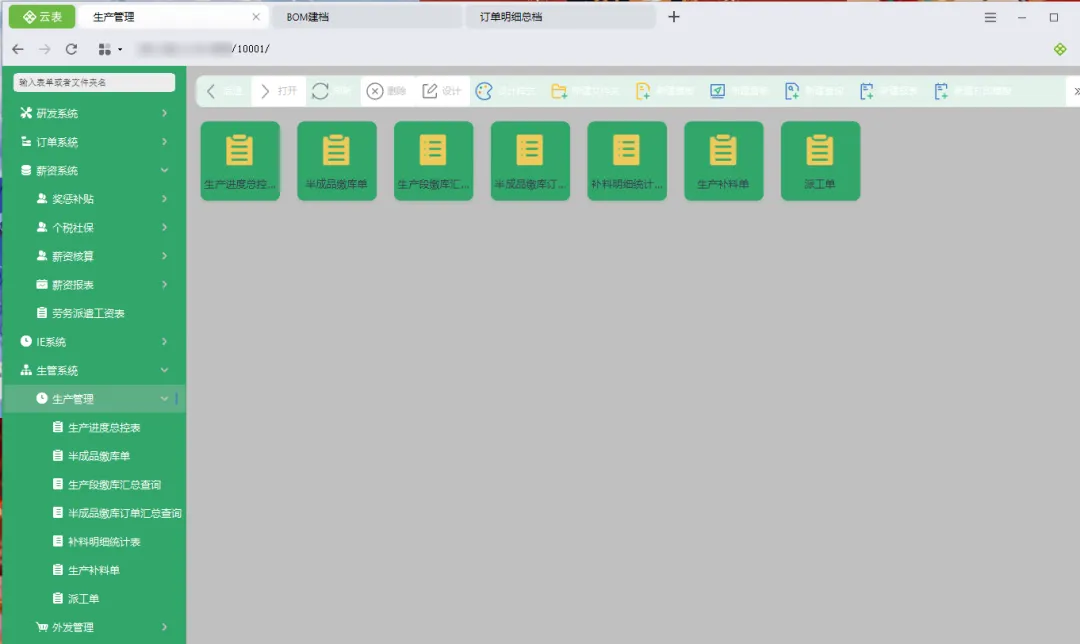The image size is (1080, 644).
Task: Click the blue monitor screen icon in toolbar
Action: coord(718,91)
